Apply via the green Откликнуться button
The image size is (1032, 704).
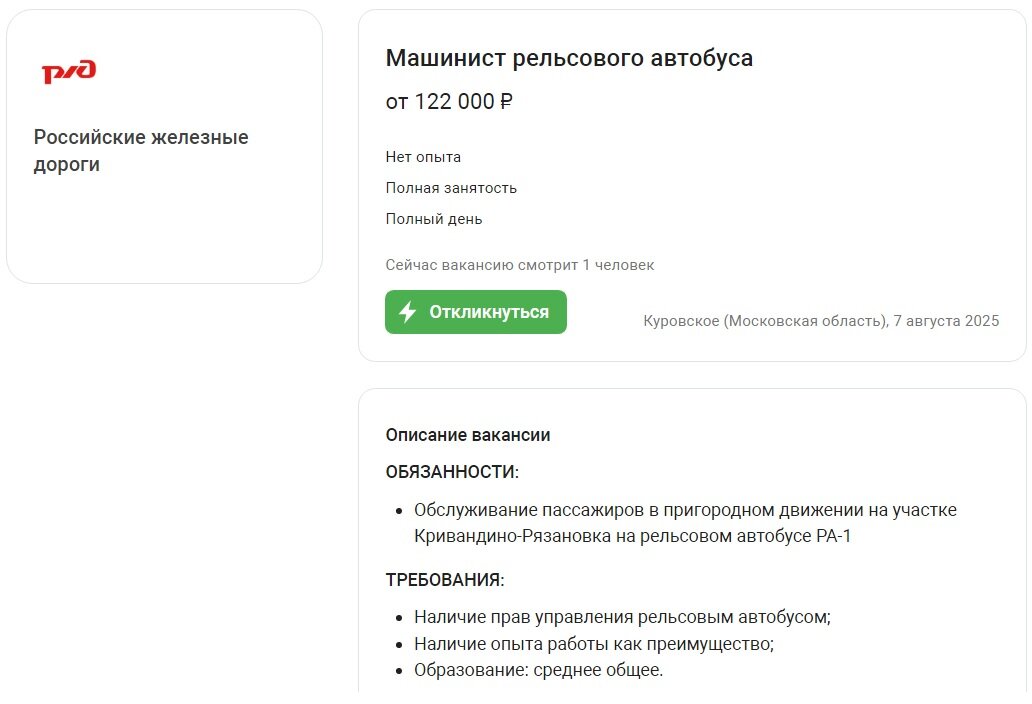point(476,312)
